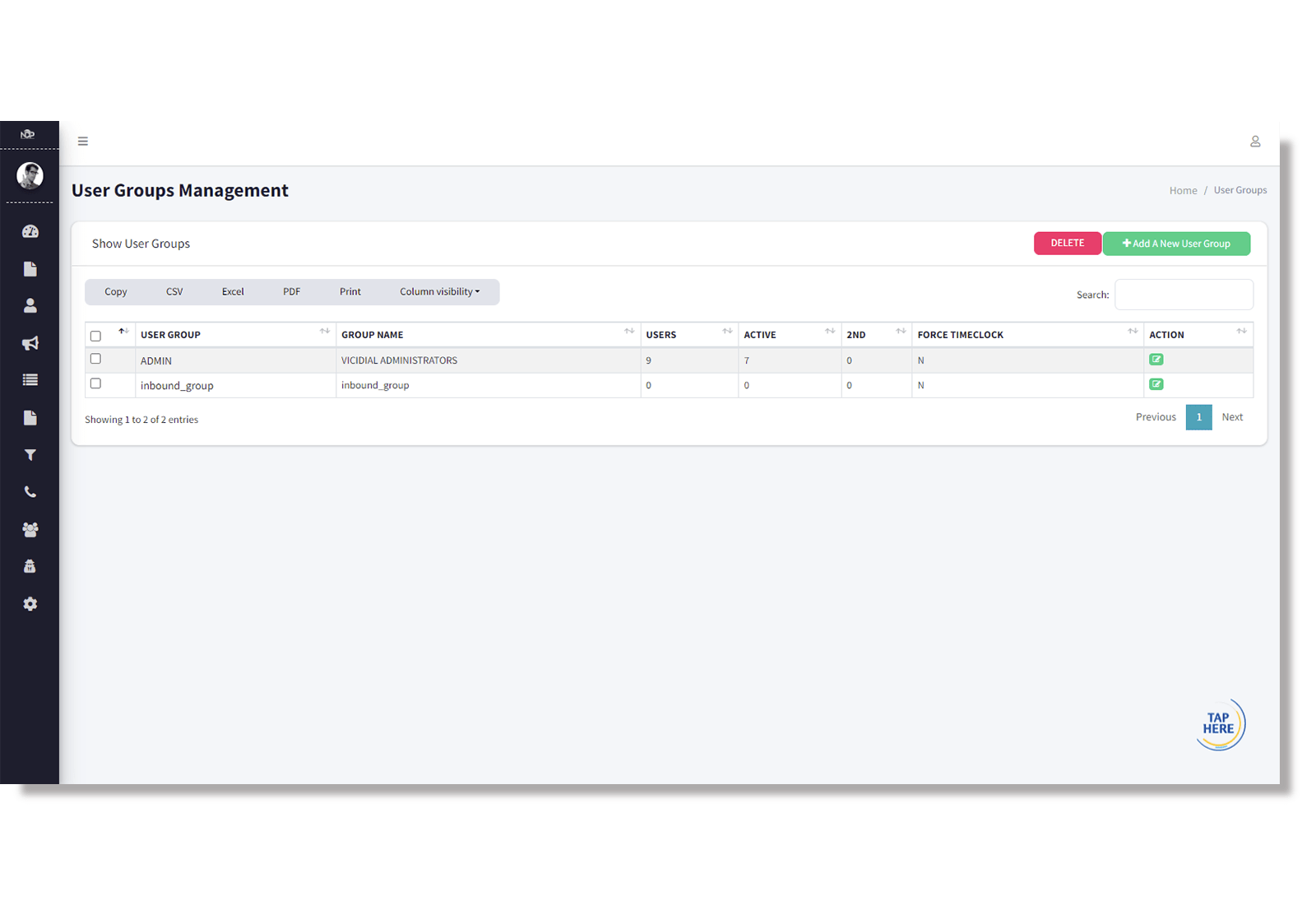The width and height of the screenshot is (1316, 924).
Task: Focus the Search input field
Action: coord(1184,295)
